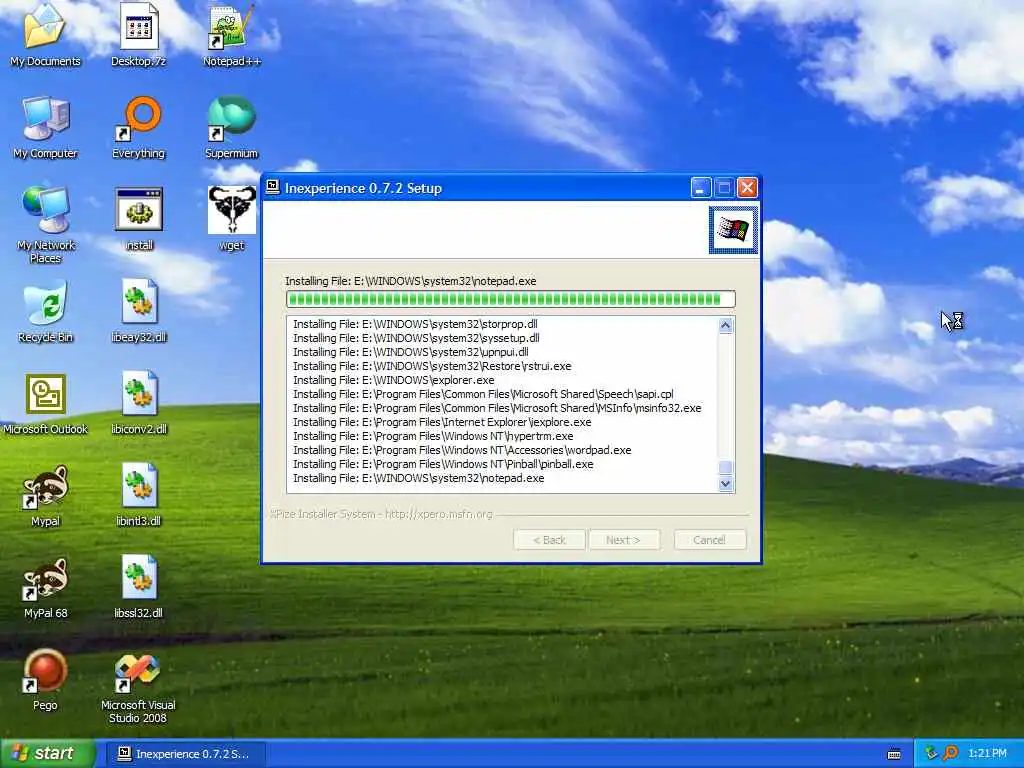Click the install log scrollbar up arrow
The image size is (1024, 768).
coord(726,325)
